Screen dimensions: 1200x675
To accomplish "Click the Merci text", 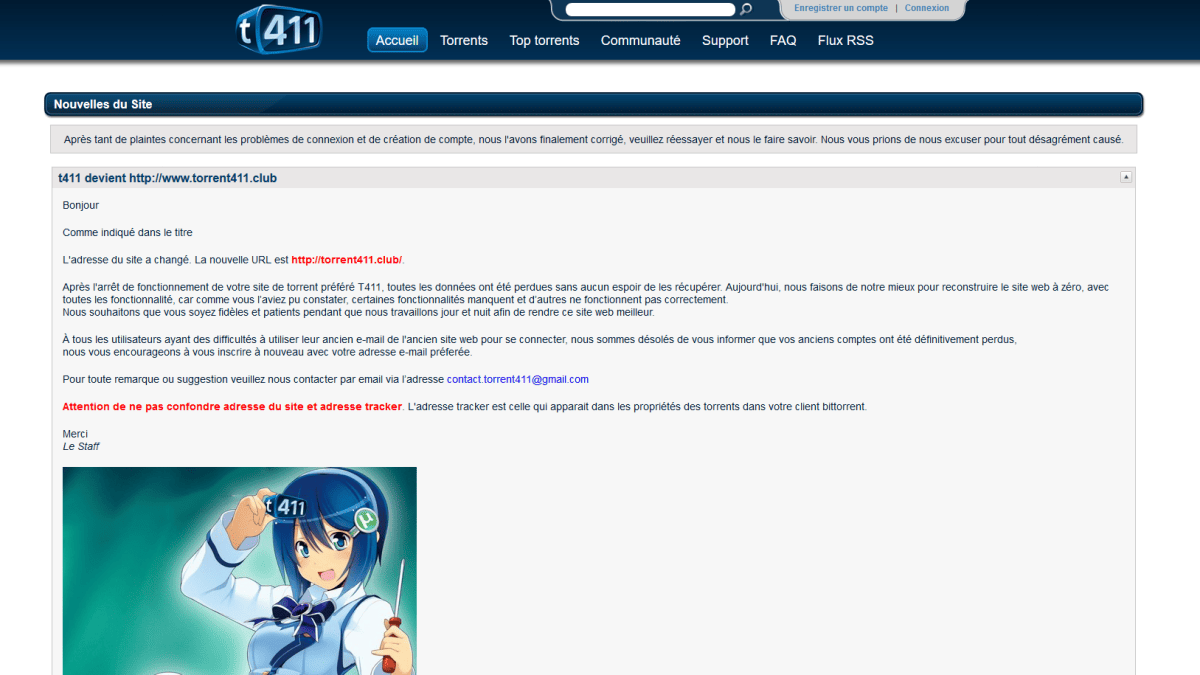I will coord(75,434).
